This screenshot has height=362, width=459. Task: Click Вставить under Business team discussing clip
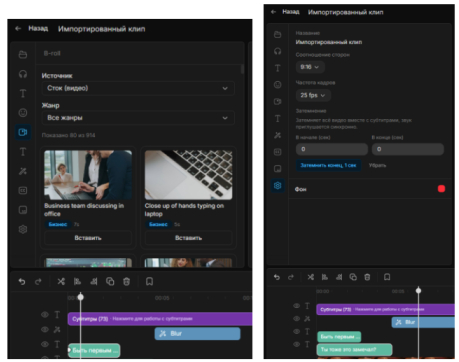click(88, 238)
